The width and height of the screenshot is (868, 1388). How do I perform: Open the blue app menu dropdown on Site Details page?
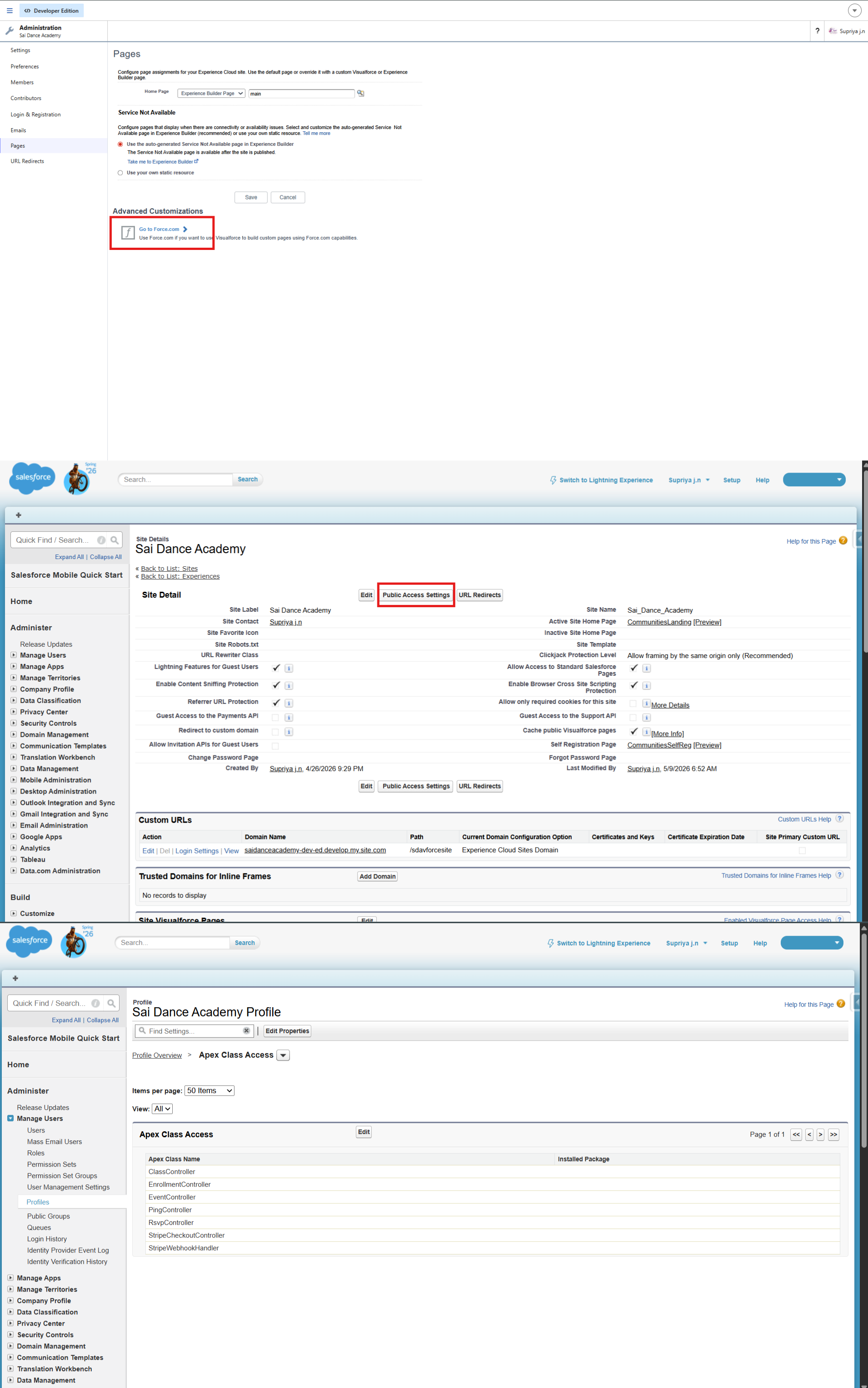(x=814, y=480)
